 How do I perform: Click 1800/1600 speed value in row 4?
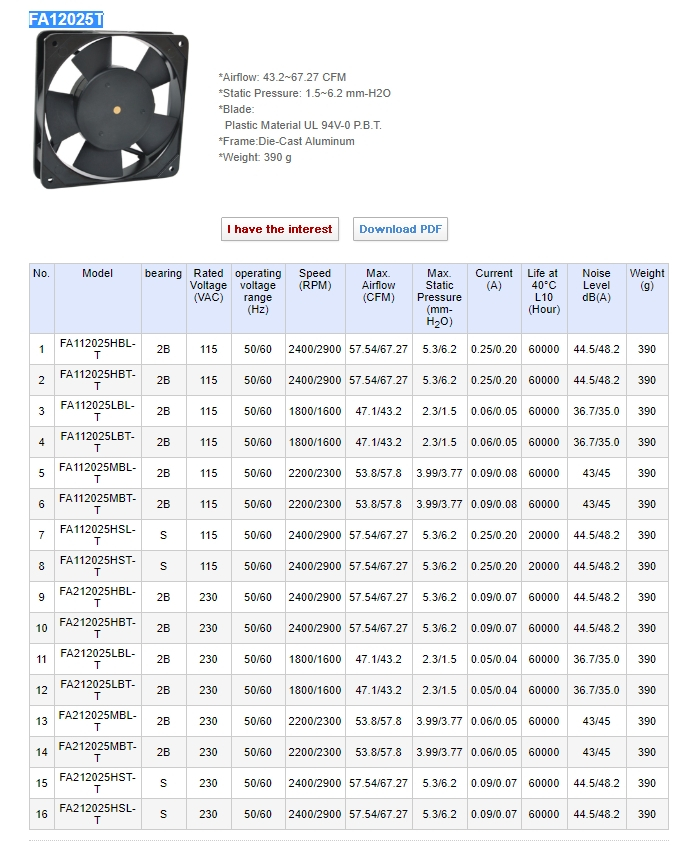tap(315, 442)
